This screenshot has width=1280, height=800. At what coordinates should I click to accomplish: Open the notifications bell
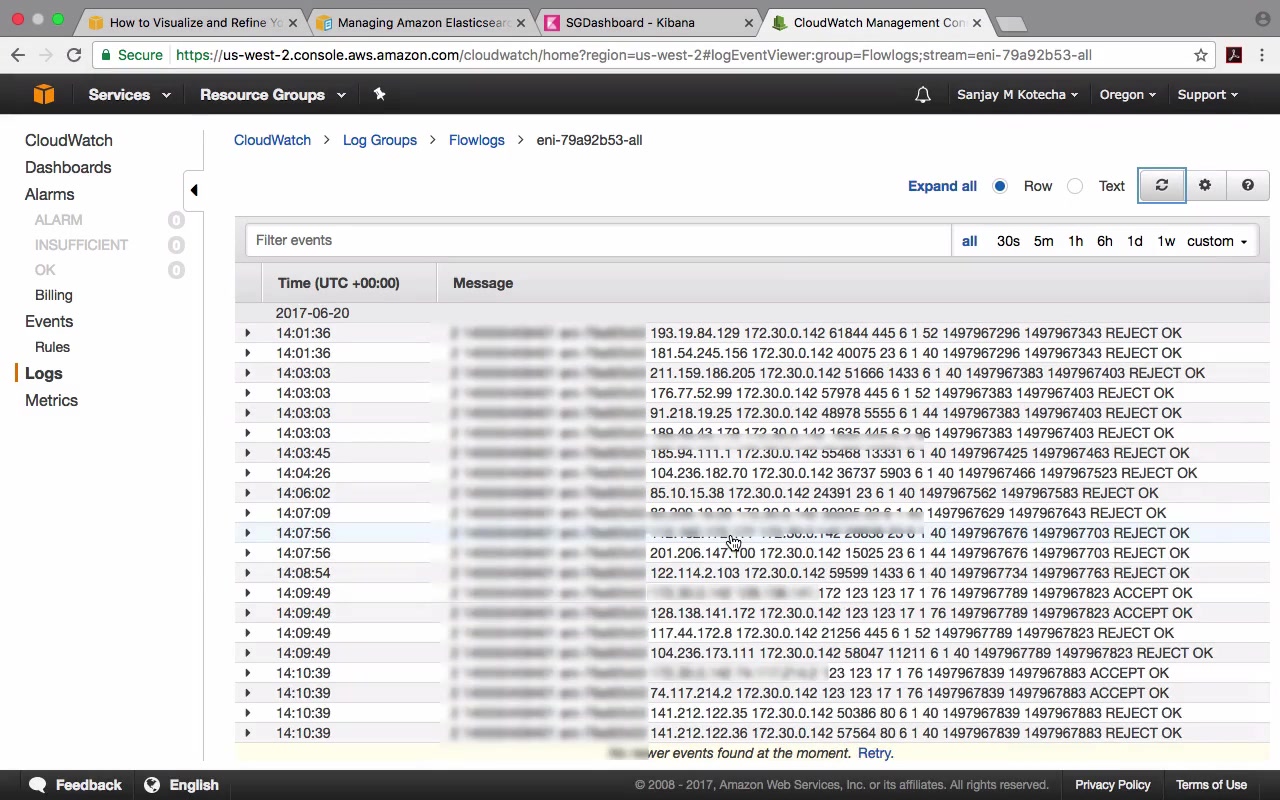[923, 95]
